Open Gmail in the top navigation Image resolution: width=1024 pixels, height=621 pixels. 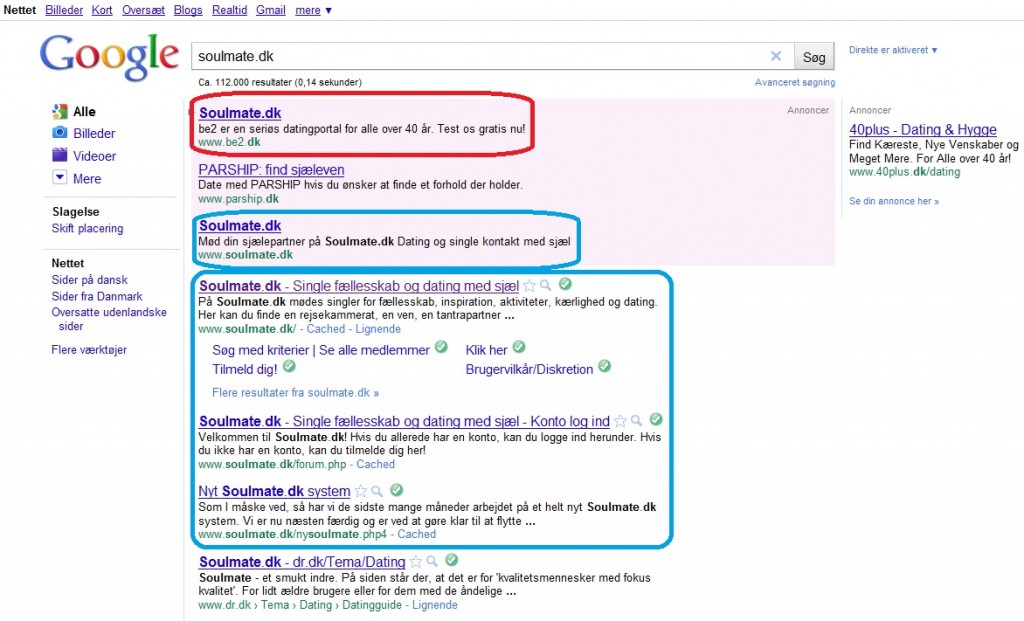pos(270,10)
